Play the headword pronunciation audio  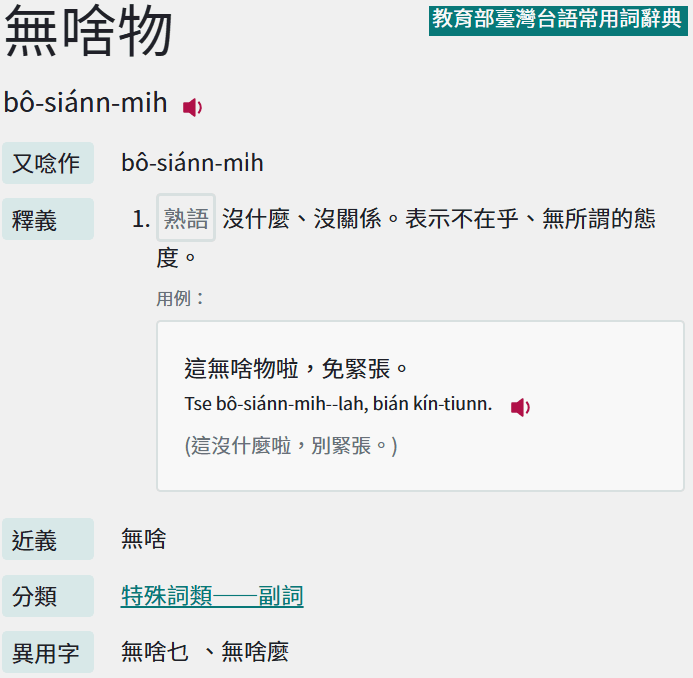(192, 107)
